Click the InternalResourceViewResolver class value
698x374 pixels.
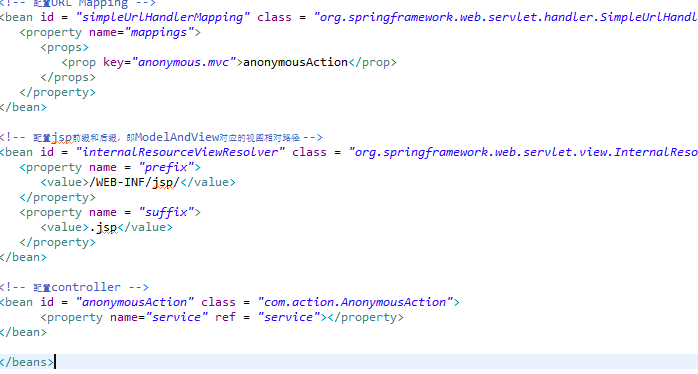tap(523, 152)
